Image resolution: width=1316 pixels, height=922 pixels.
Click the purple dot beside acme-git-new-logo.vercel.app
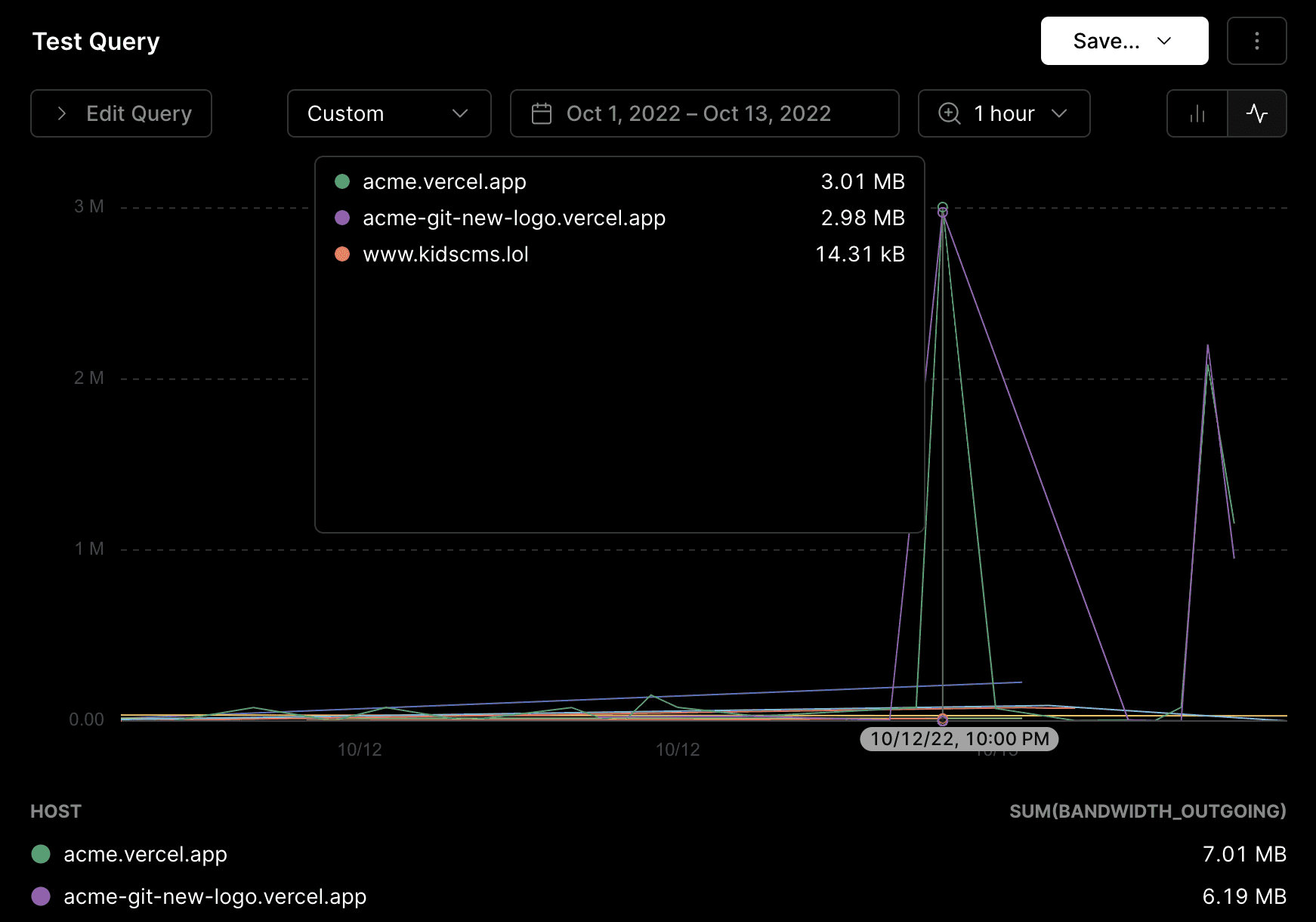click(342, 218)
